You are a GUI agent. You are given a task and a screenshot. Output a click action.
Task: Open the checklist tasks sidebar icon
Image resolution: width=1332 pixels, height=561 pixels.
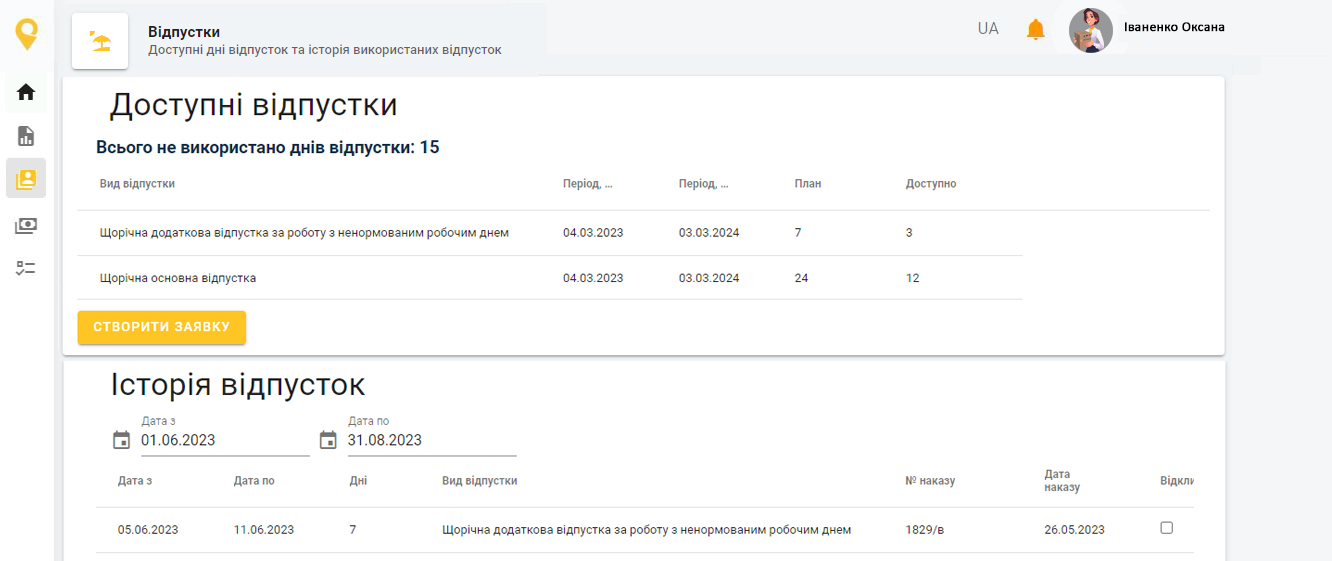coord(26,268)
